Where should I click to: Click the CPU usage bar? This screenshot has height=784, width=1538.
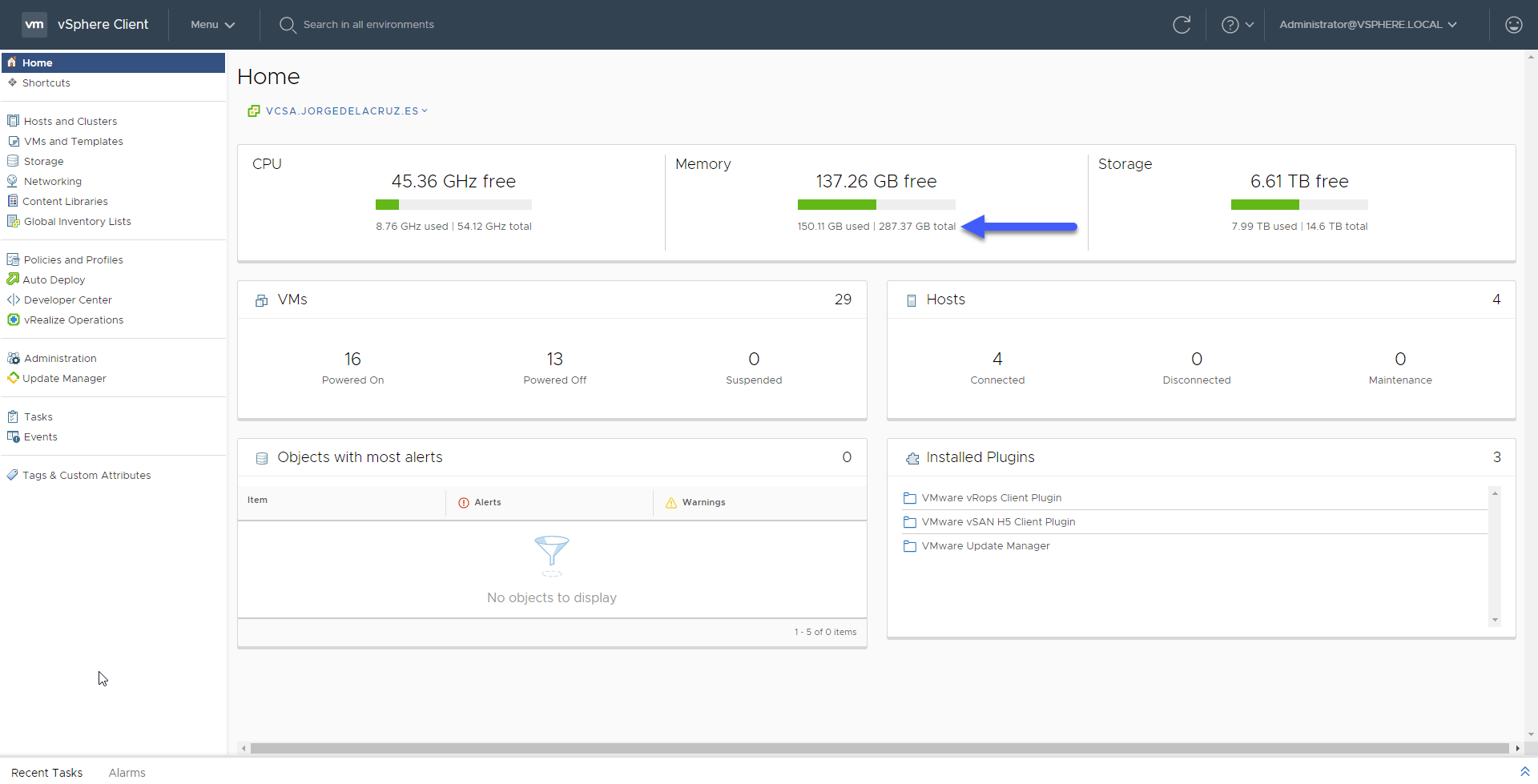click(453, 205)
